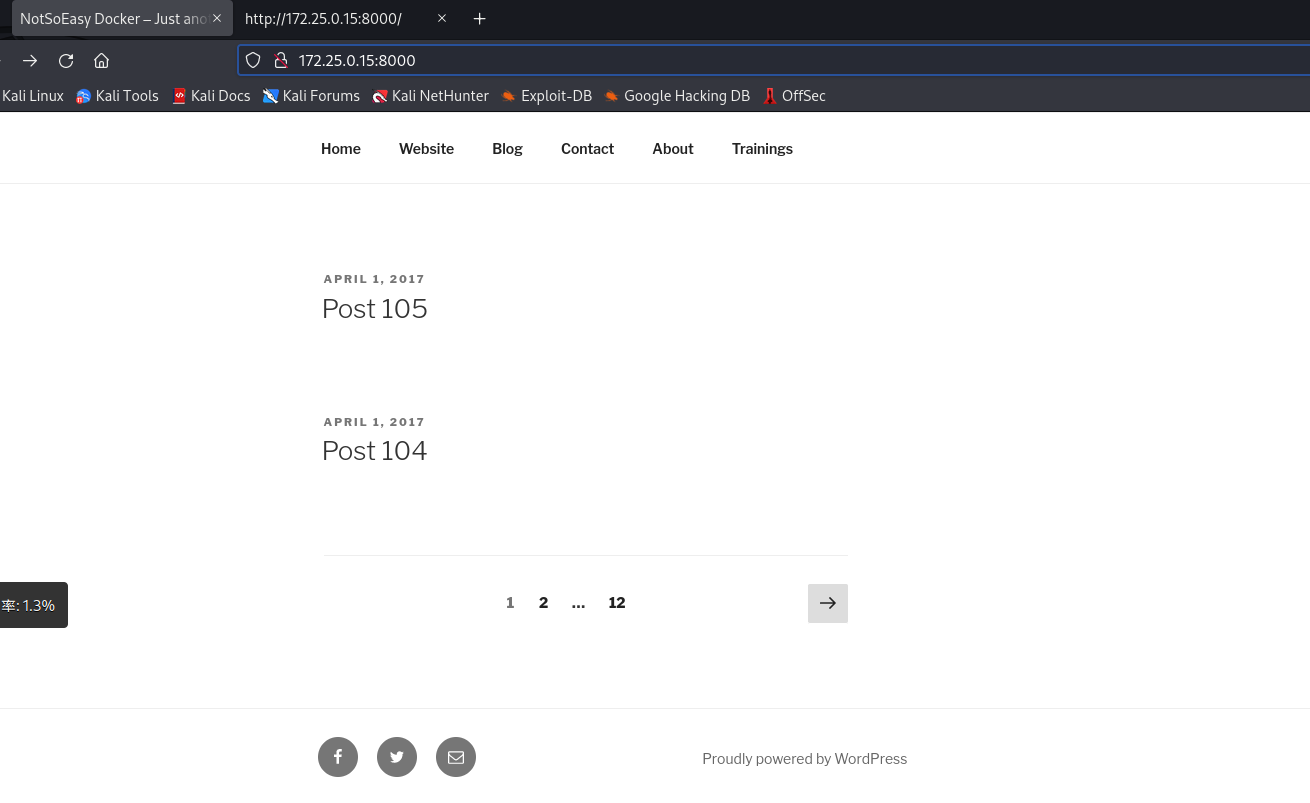The height and width of the screenshot is (803, 1310).
Task: Open the Trainings menu item
Action: (762, 148)
